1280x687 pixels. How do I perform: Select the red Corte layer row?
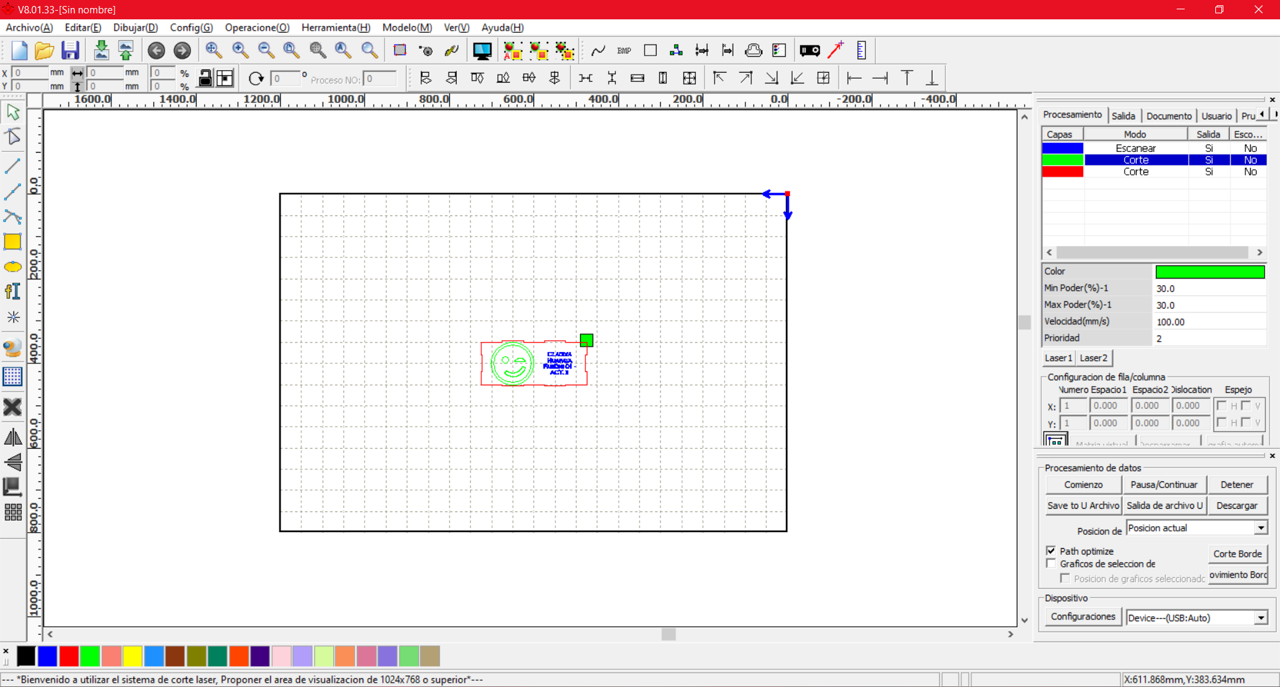coord(1154,172)
